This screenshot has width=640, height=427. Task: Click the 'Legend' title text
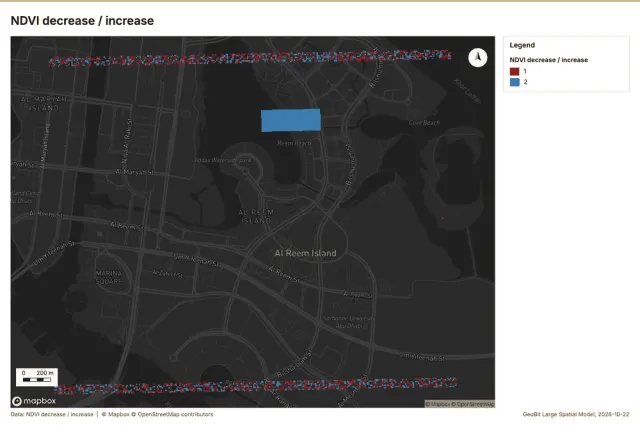[522, 45]
